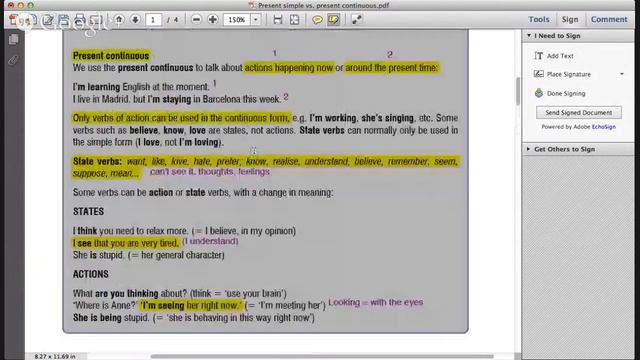Viewport: 640px width, 360px height.
Task: Click the email file toolbar icon
Action: [96, 19]
